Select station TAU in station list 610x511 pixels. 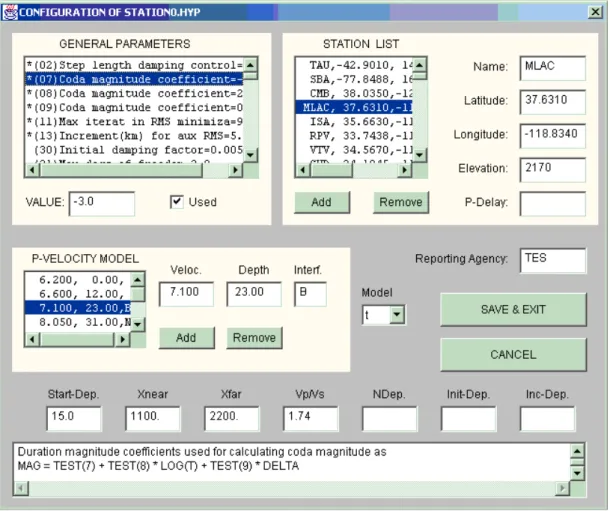click(354, 65)
